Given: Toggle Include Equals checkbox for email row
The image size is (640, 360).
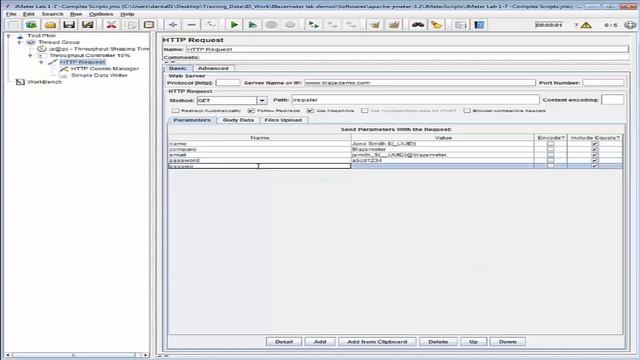Looking at the screenshot, I should coord(595,155).
